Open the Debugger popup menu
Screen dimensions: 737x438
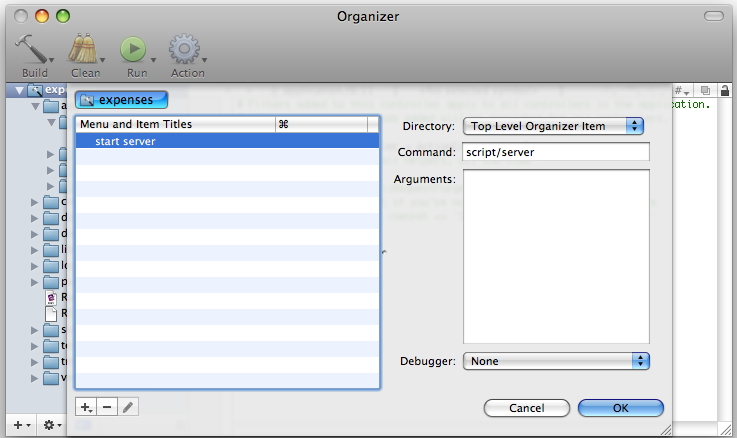(x=556, y=361)
